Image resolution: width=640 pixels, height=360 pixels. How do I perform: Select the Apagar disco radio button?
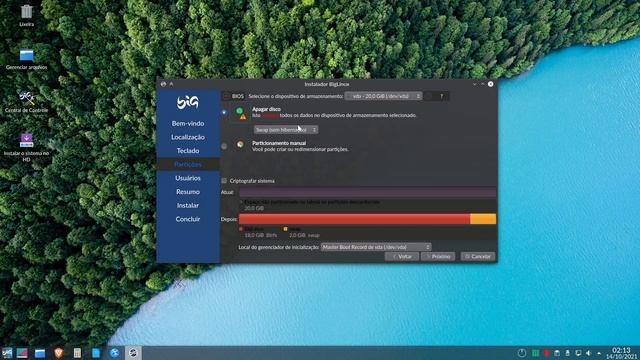pyautogui.click(x=224, y=112)
